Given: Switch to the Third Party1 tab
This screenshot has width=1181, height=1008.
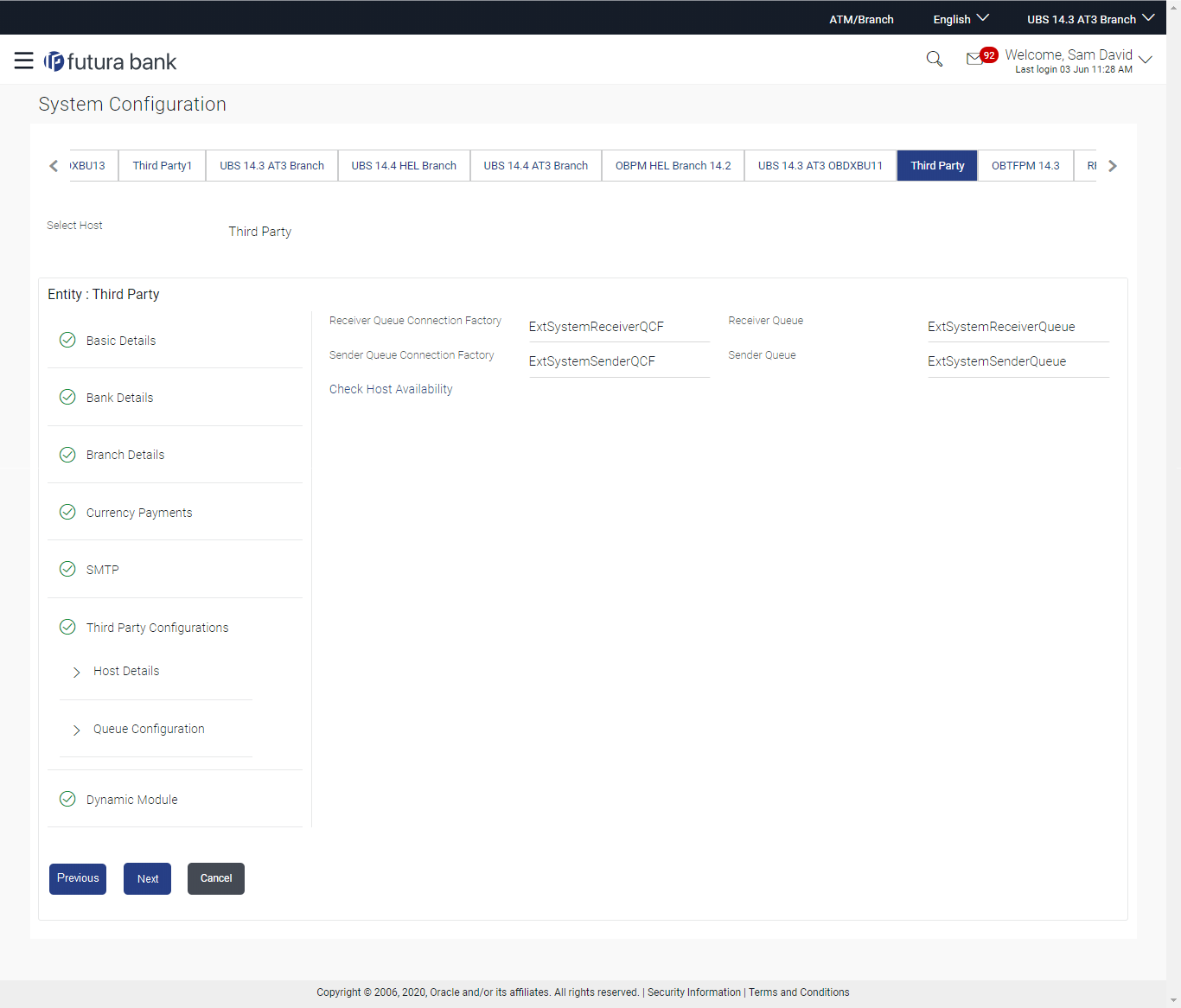Looking at the screenshot, I should pyautogui.click(x=163, y=165).
